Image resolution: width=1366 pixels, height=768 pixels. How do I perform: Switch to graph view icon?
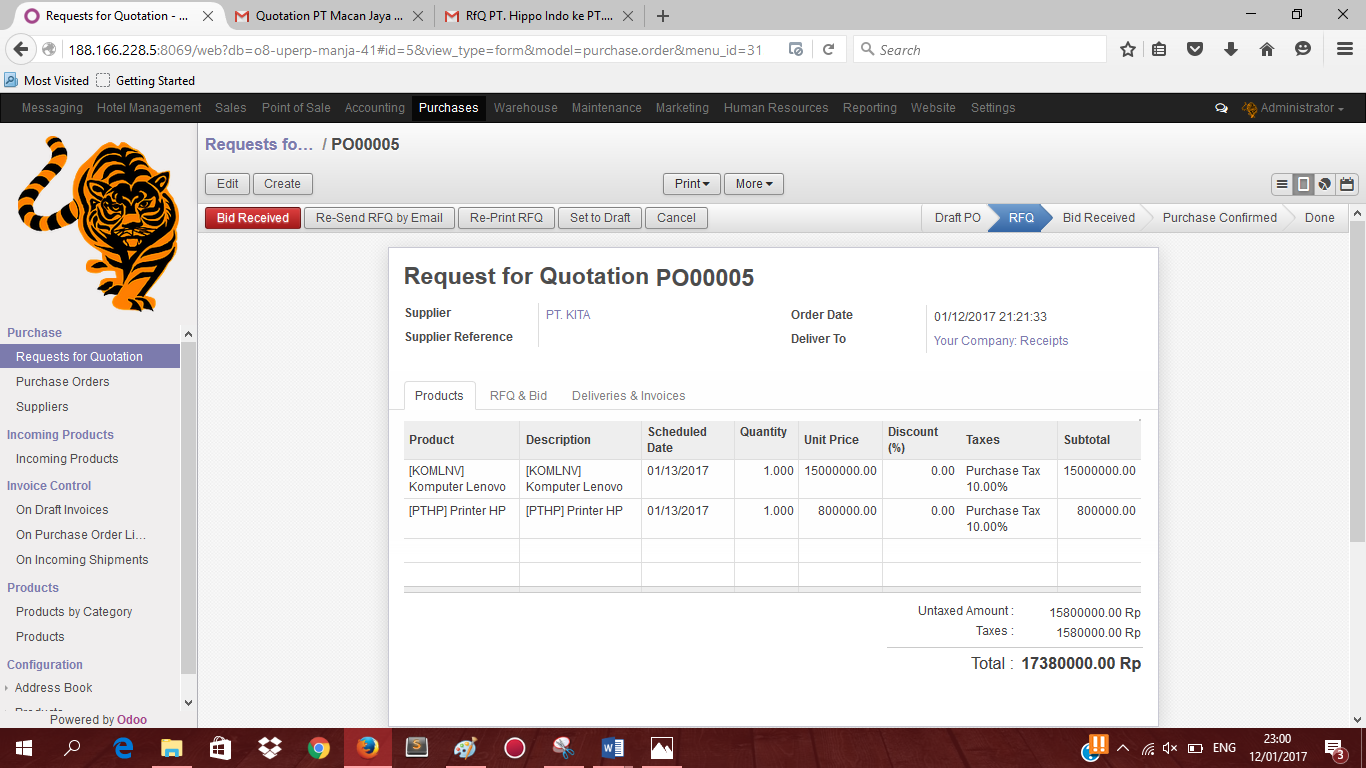[1325, 184]
